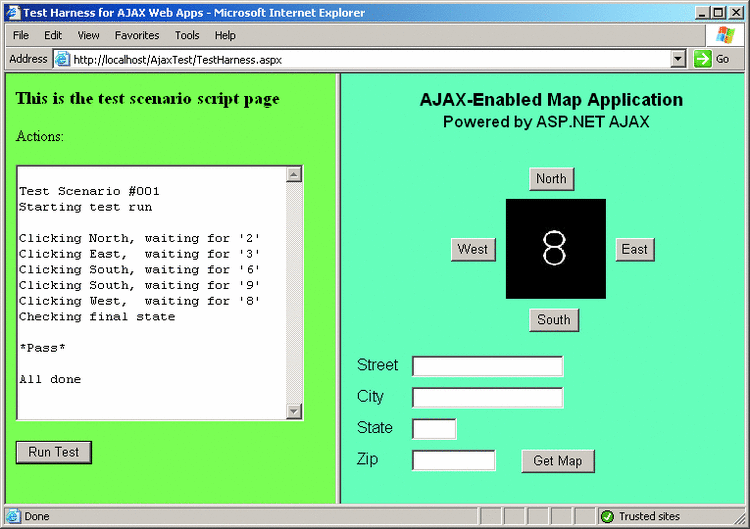The height and width of the screenshot is (529, 750).
Task: Open the Tools menu
Action: [x=187, y=35]
